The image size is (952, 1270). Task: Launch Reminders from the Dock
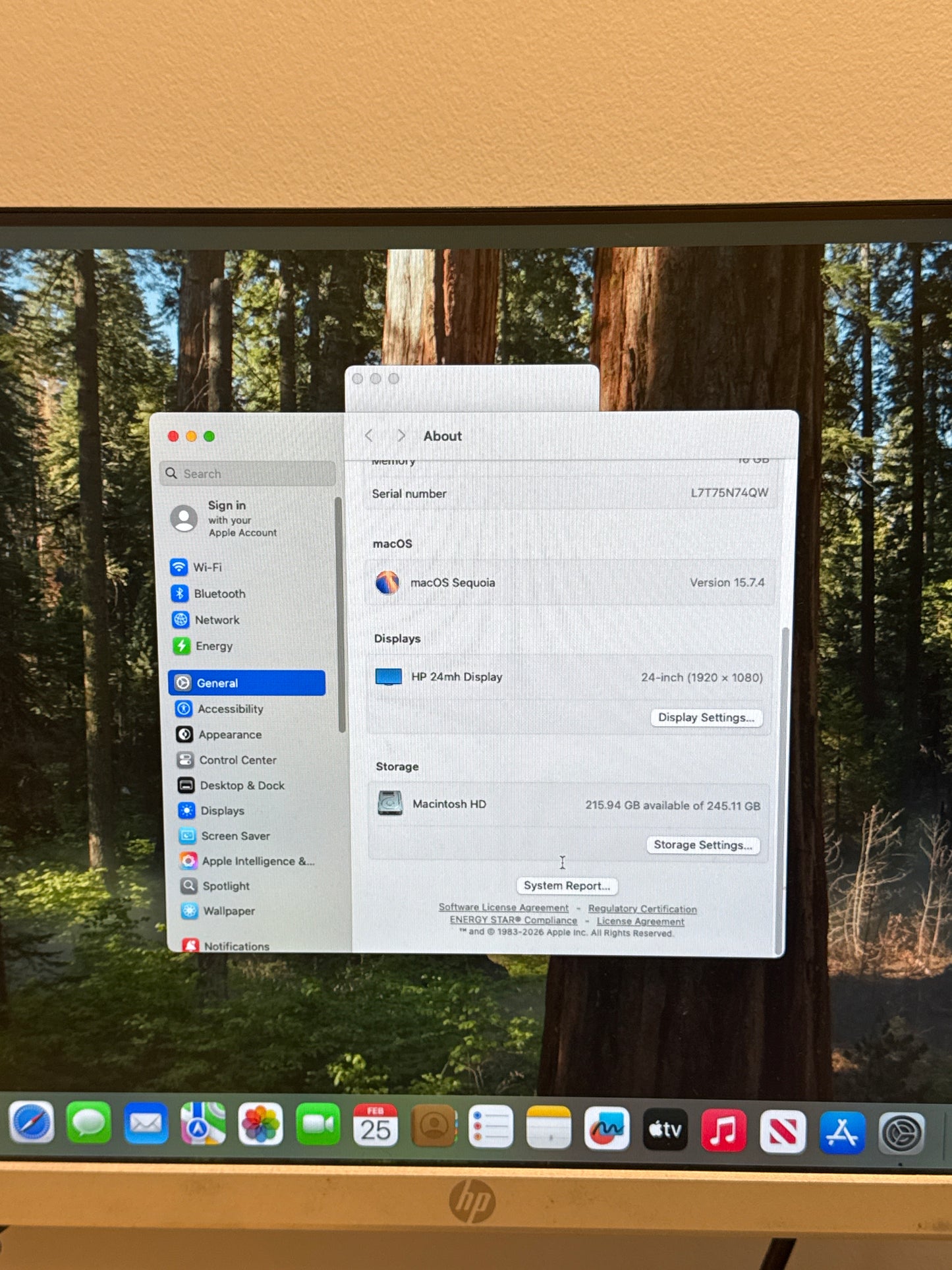click(x=491, y=1127)
